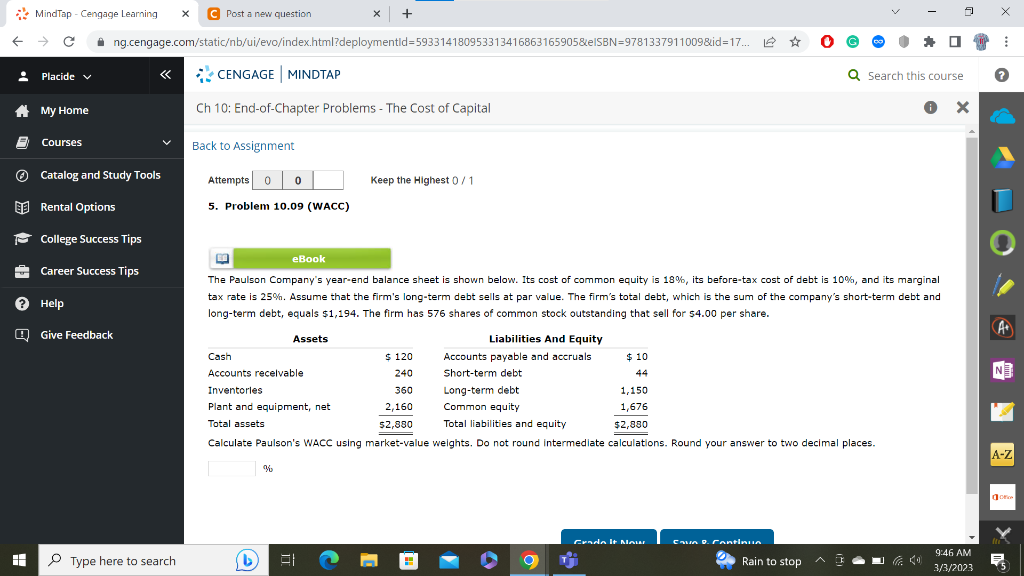Open the A-Z glossary app

click(1002, 455)
